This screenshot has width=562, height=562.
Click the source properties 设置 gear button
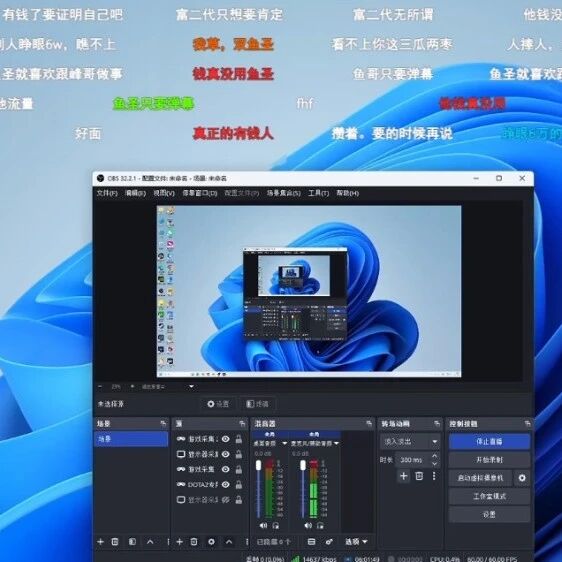pos(218,404)
